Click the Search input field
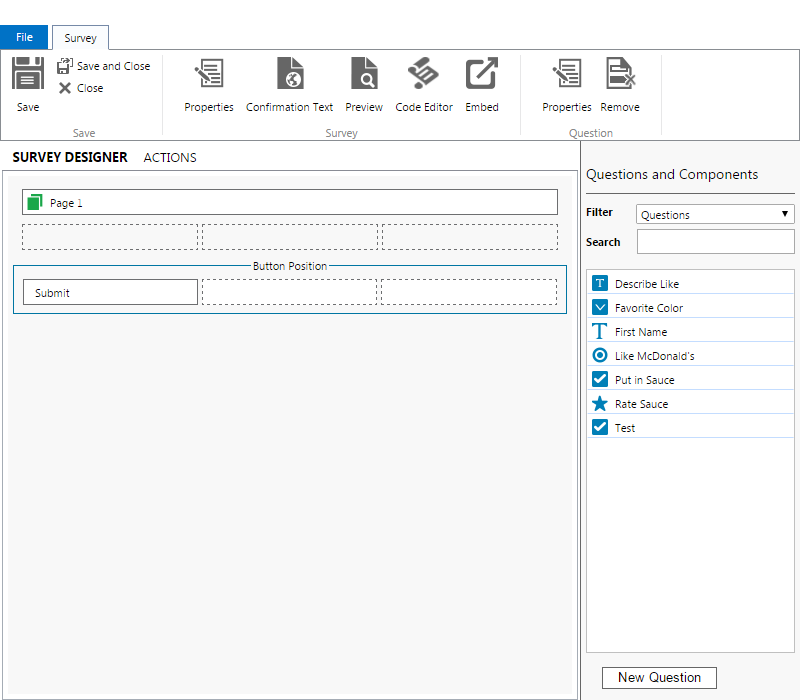Screen dimensions: 800x700 715,242
